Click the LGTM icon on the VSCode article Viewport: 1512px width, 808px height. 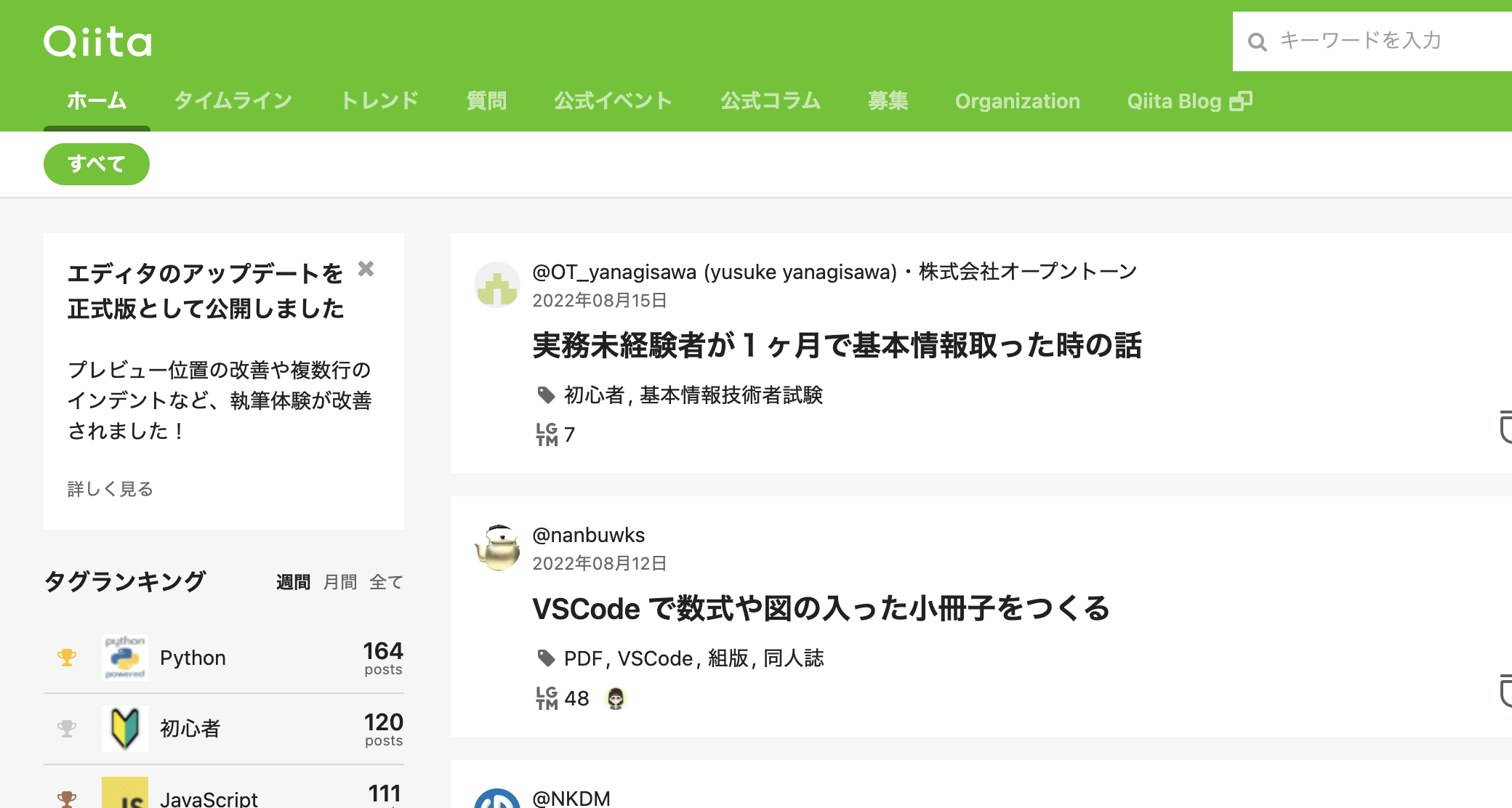pyautogui.click(x=547, y=698)
